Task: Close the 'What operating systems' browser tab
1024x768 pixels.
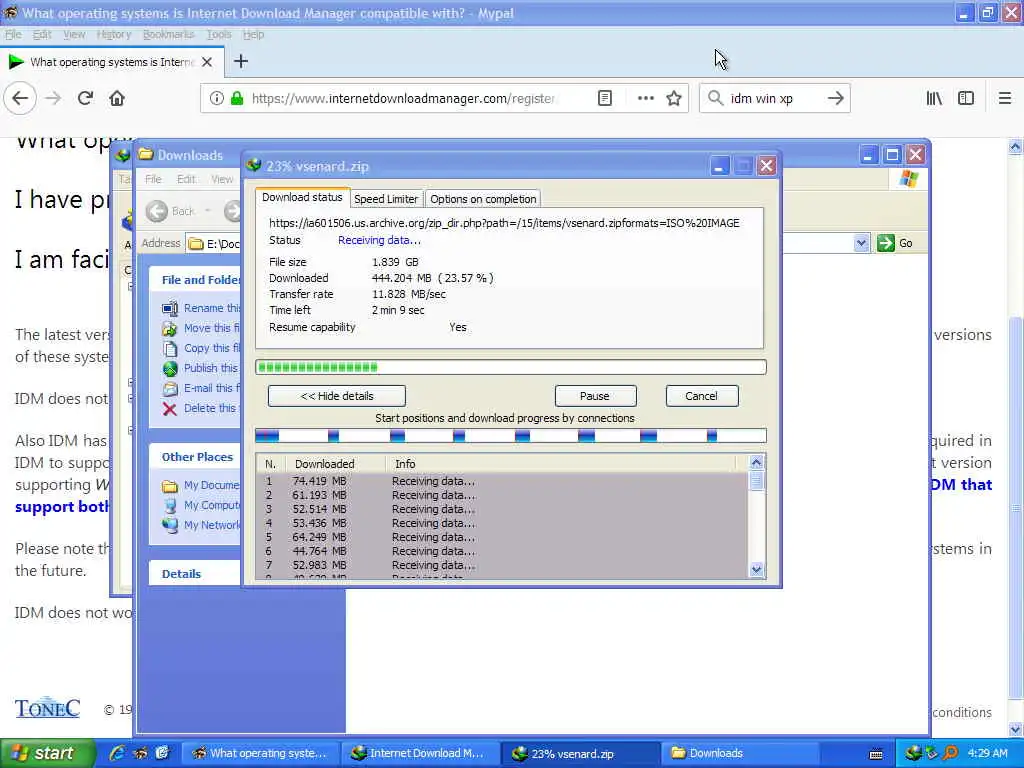Action: [x=207, y=62]
